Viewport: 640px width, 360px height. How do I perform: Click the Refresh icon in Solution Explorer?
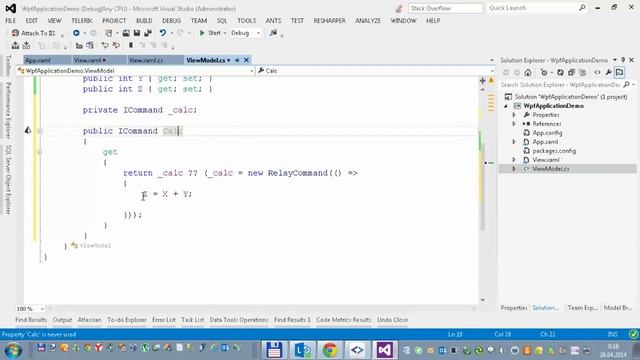(x=560, y=73)
